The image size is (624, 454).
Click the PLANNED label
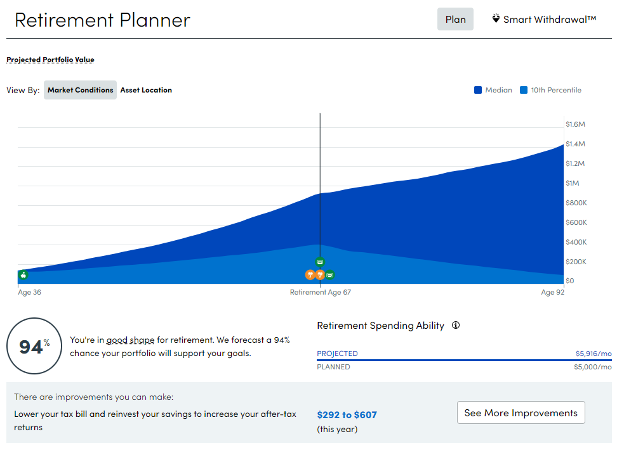point(333,366)
